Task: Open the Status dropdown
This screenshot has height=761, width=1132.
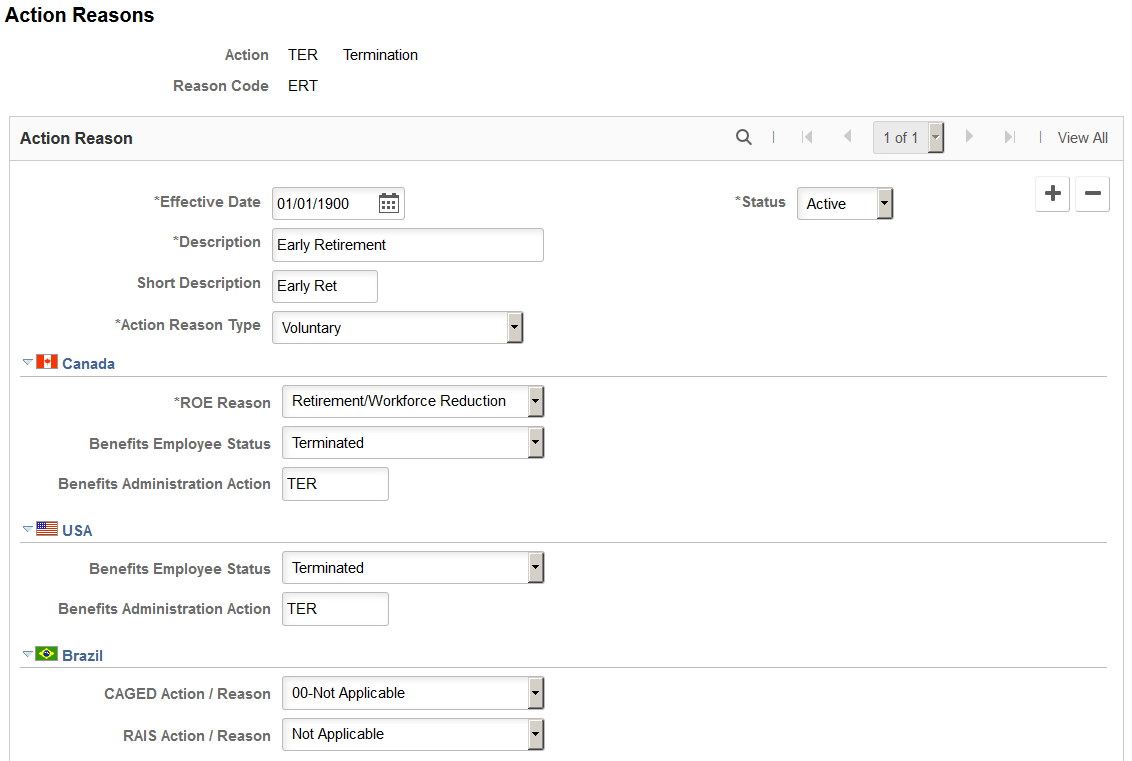Action: point(845,204)
